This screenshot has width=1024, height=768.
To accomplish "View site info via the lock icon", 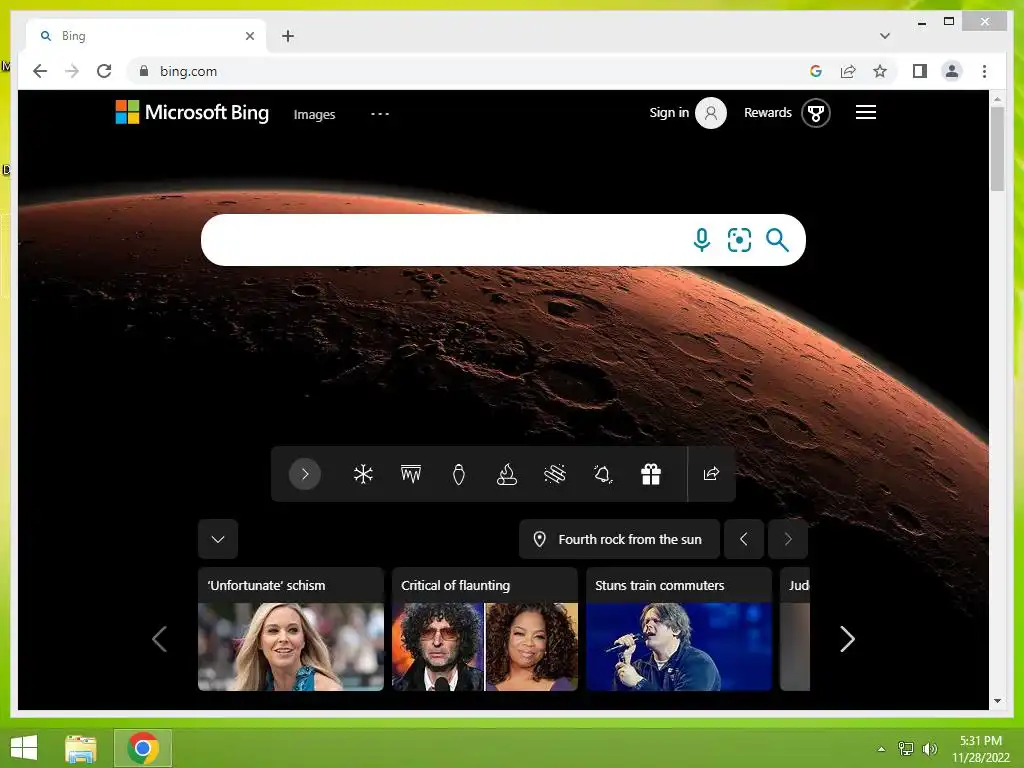I will [144, 71].
